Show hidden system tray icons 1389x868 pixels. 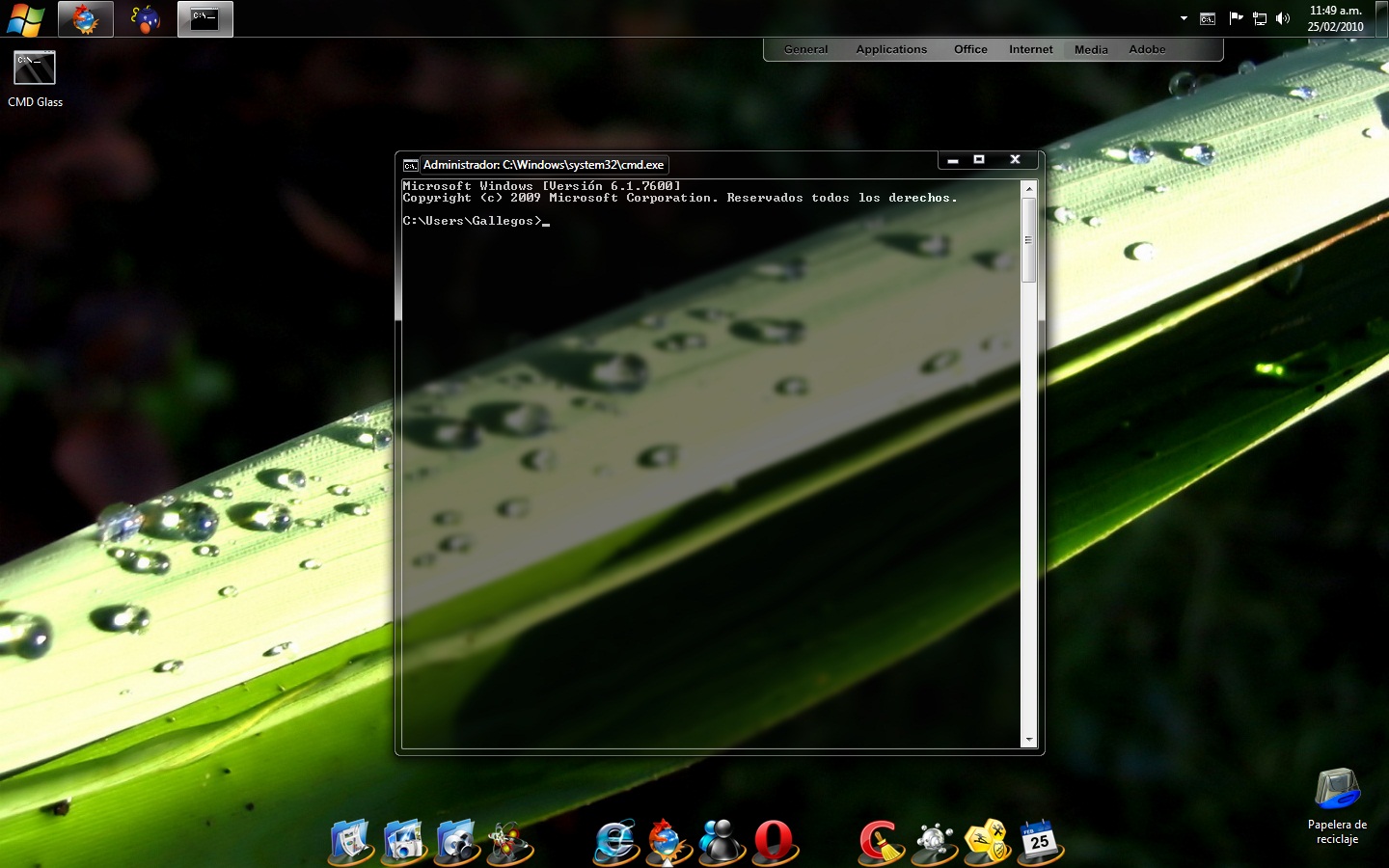1184,18
